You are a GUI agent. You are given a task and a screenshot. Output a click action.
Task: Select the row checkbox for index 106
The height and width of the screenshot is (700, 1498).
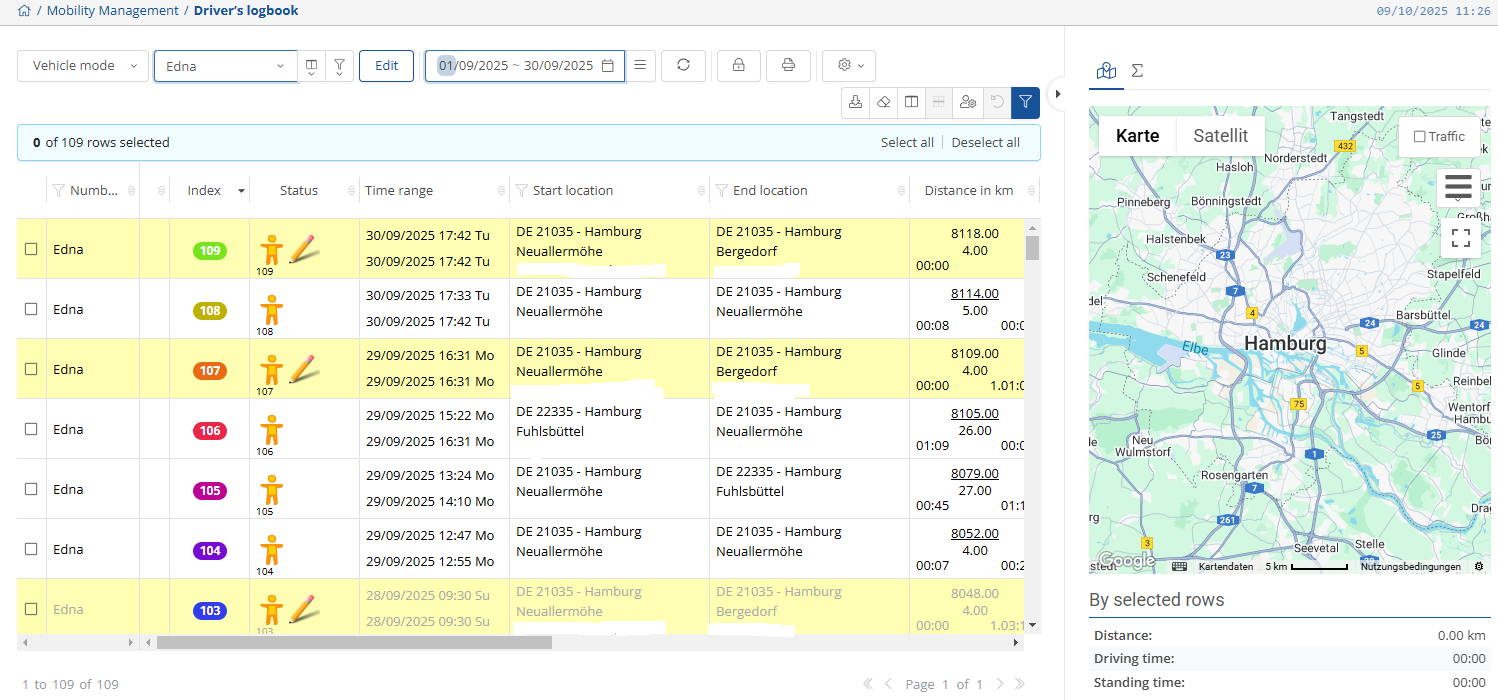point(31,429)
